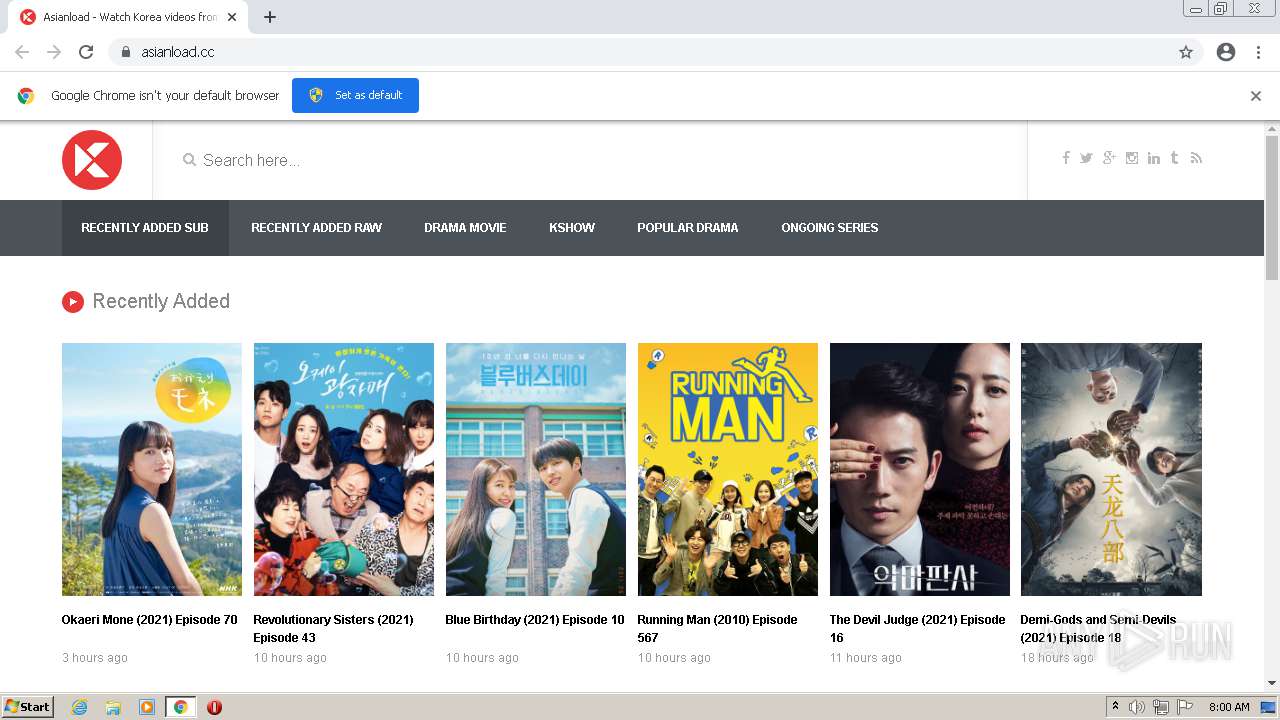1280x720 pixels.
Task: Open Okaeri Mone poster thumbnail
Action: click(152, 470)
